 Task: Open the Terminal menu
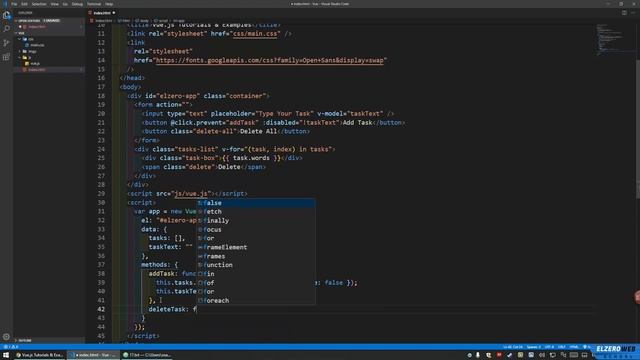click(x=94, y=4)
